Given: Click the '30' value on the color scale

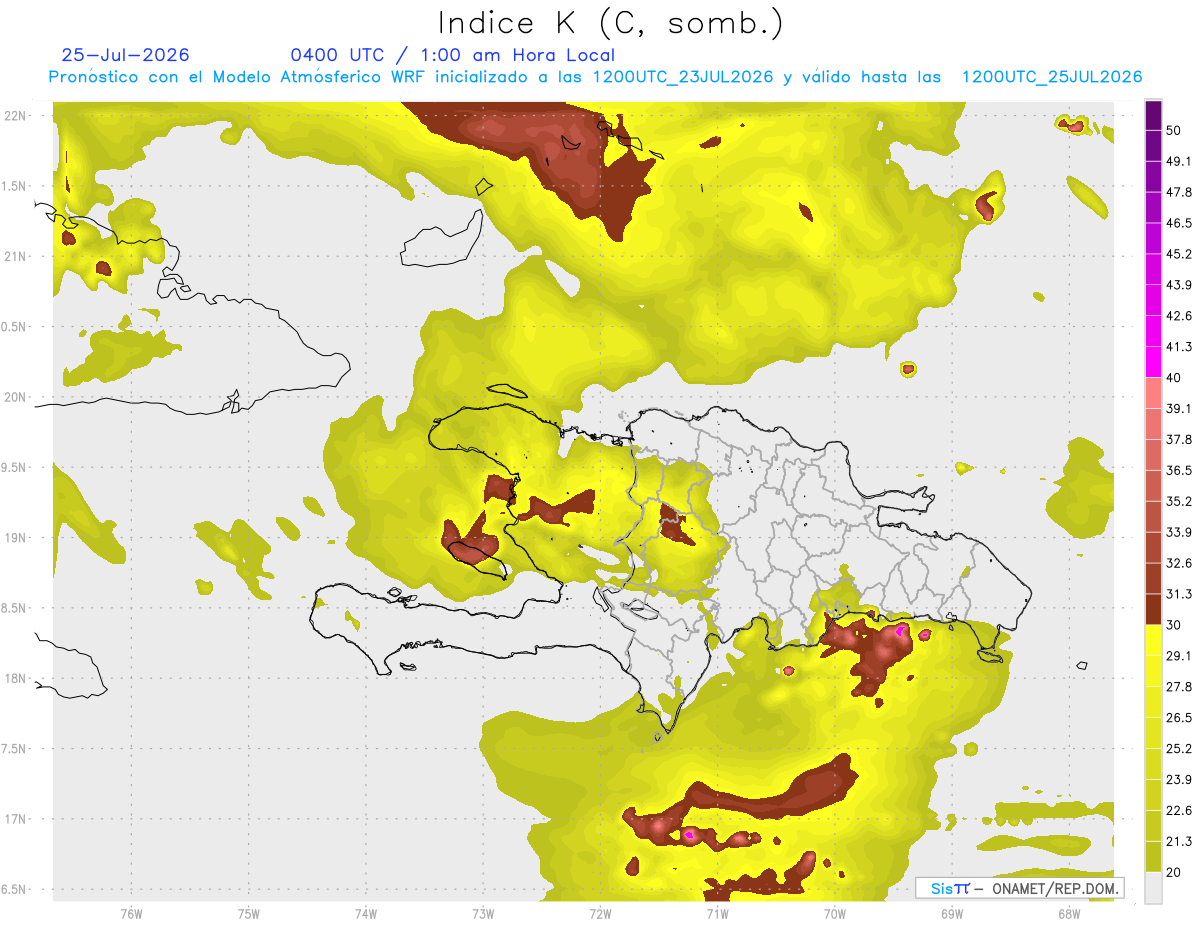Looking at the screenshot, I should coord(1176,625).
